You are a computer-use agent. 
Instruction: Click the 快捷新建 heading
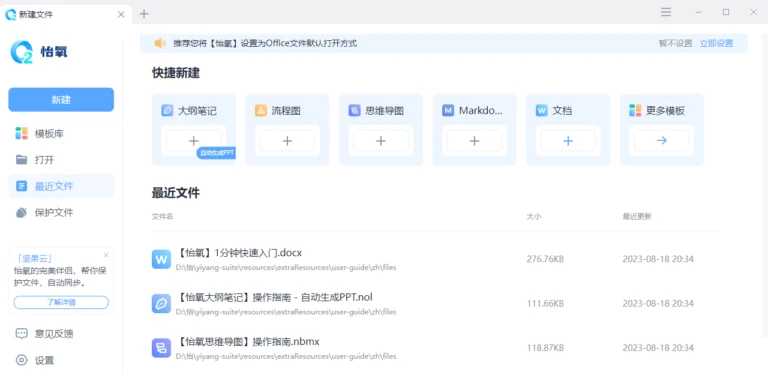click(x=176, y=73)
